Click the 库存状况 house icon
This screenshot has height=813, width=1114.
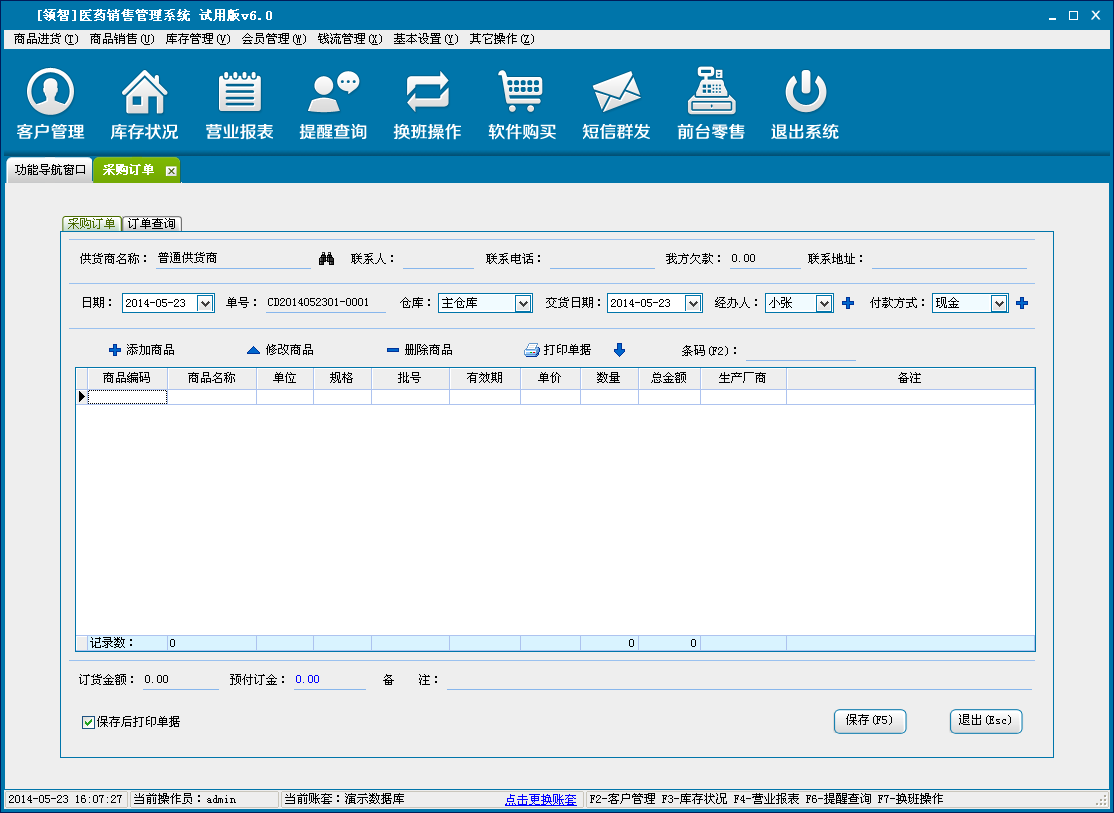point(144,93)
